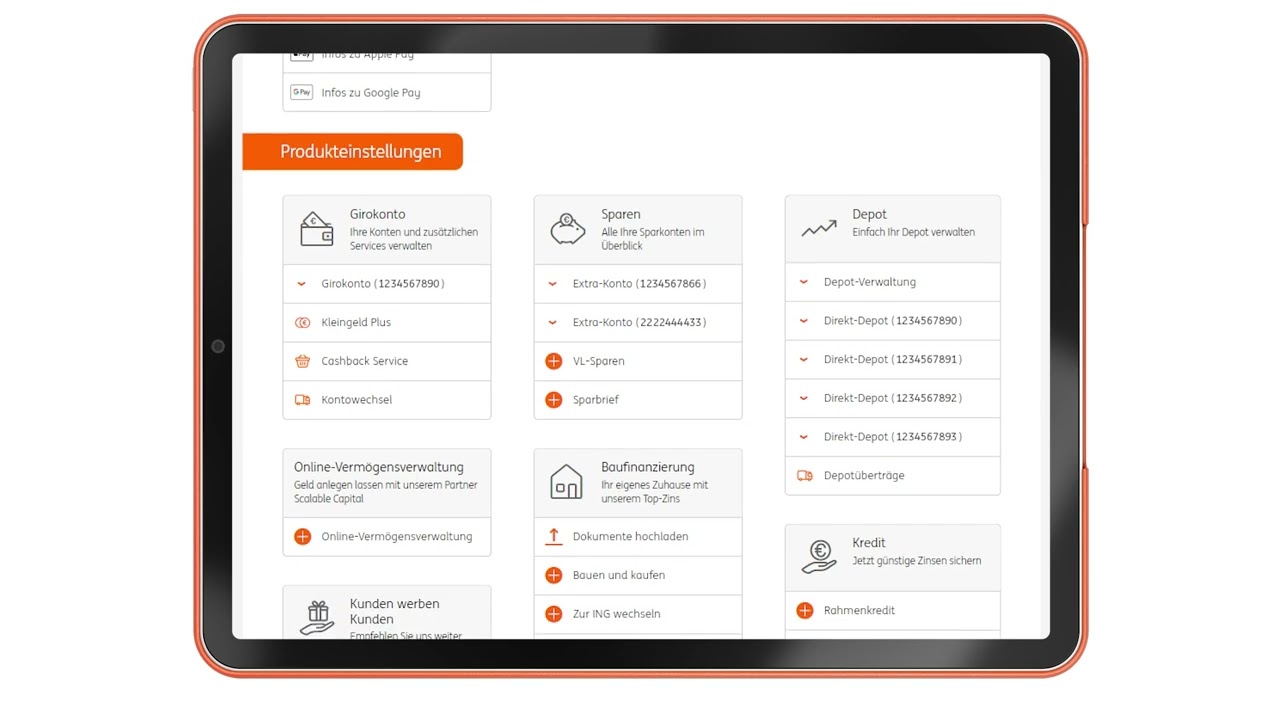Click the plus icon beside VL-Sparen

tap(554, 361)
